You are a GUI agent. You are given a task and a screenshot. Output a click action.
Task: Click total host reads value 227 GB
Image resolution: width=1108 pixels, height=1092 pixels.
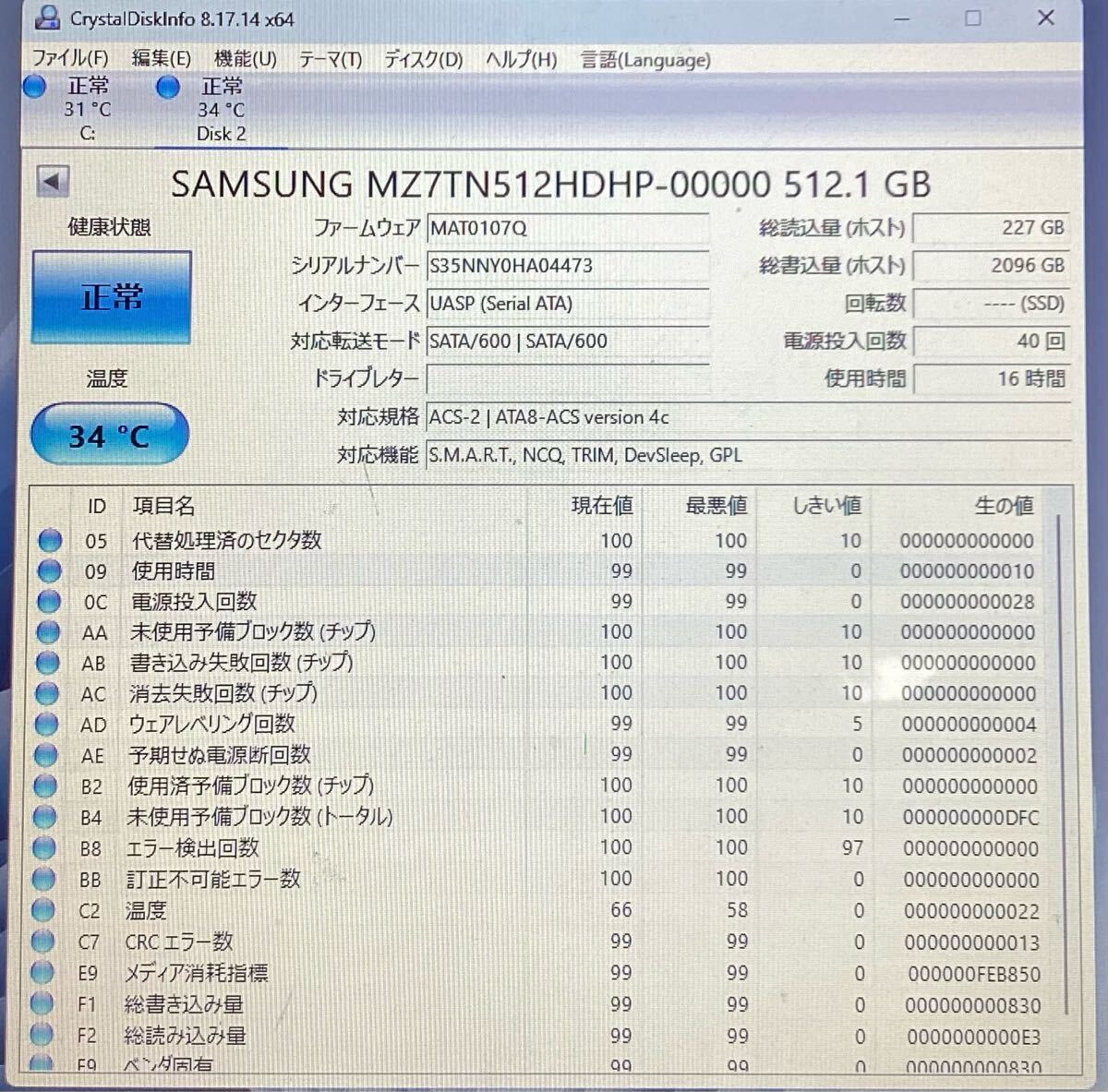tap(991, 227)
